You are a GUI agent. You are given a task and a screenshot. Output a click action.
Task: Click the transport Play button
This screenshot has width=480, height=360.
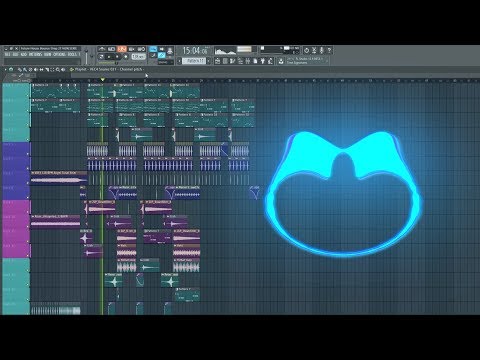tap(109, 56)
